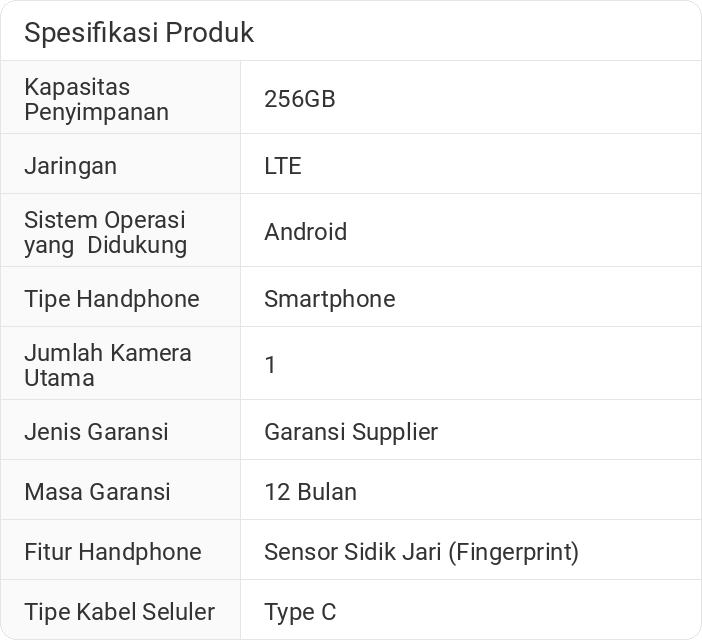Image resolution: width=702 pixels, height=641 pixels.
Task: Click the main camera count value 1
Action: (x=270, y=365)
